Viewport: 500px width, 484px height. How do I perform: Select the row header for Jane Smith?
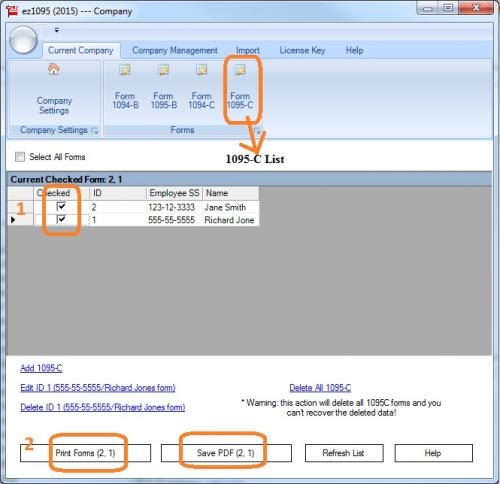tap(21, 207)
